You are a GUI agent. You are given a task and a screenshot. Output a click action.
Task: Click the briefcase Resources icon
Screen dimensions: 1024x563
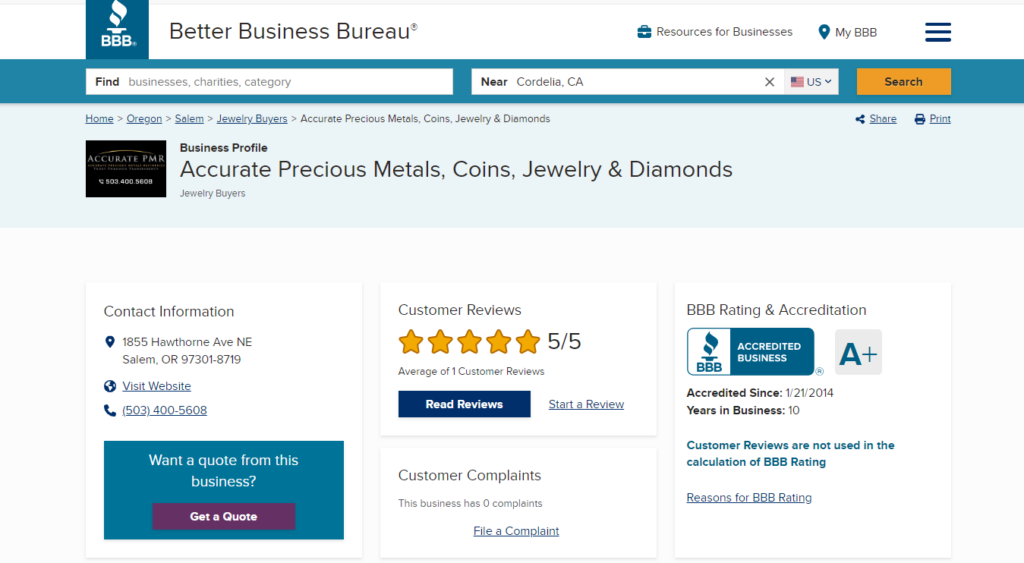point(644,32)
